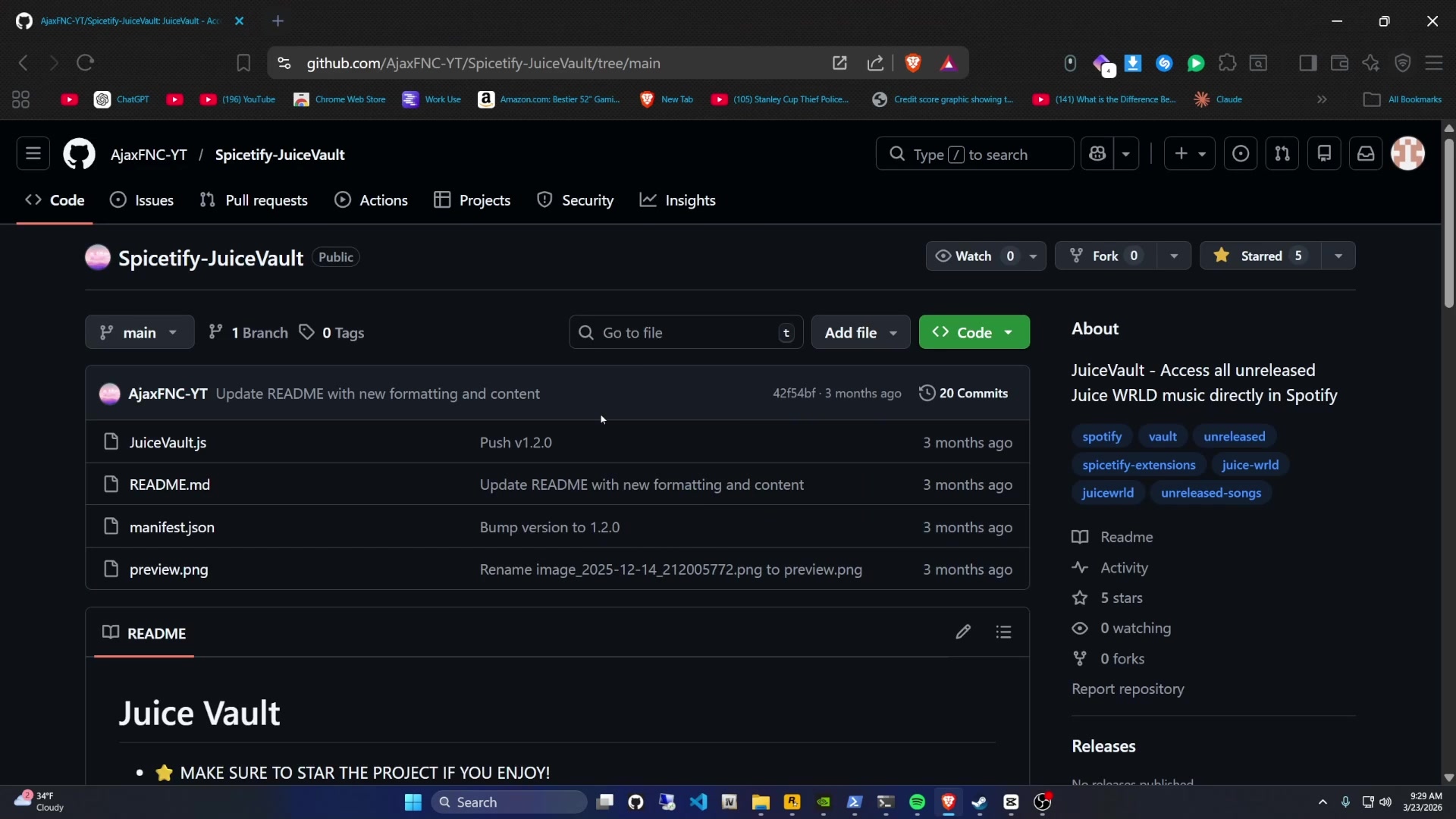Share this page icon in address bar
Viewport: 1456px width, 819px height.
(x=876, y=63)
